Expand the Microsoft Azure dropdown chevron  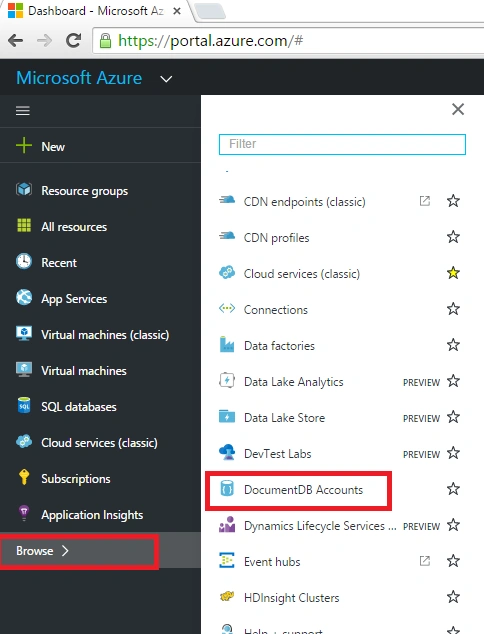166,79
